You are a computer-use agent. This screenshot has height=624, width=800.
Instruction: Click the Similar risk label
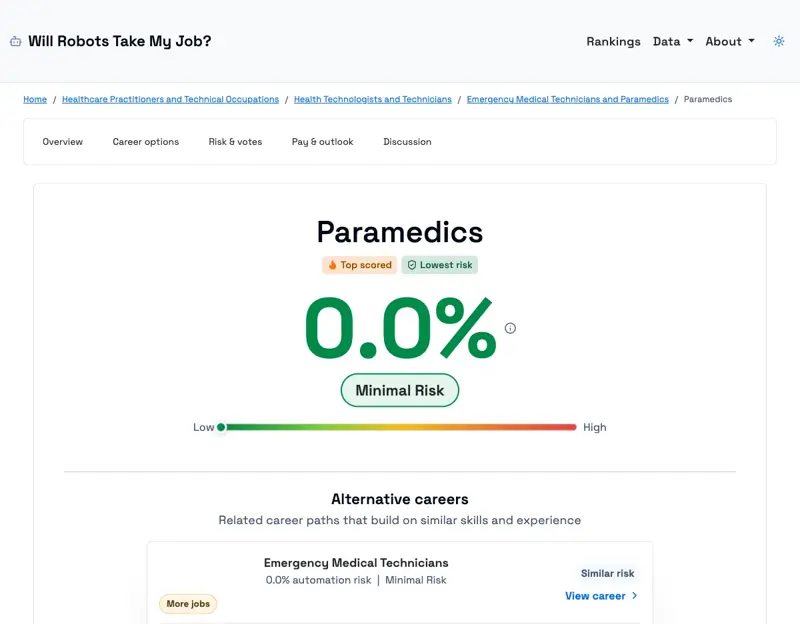pyautogui.click(x=607, y=573)
